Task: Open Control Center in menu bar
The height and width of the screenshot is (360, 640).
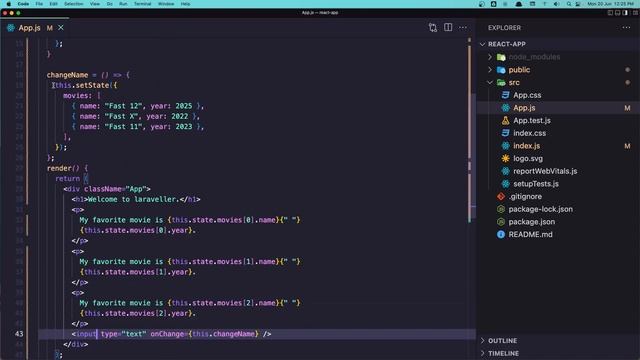Action: pos(578,4)
